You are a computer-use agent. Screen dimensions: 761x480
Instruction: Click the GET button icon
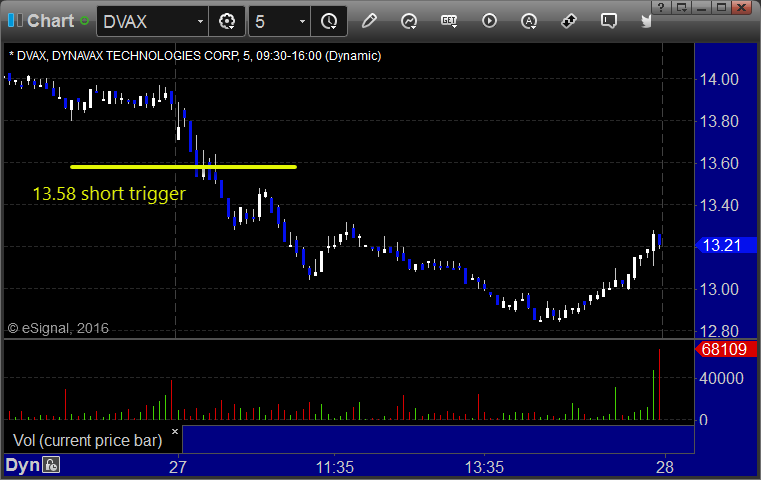449,21
